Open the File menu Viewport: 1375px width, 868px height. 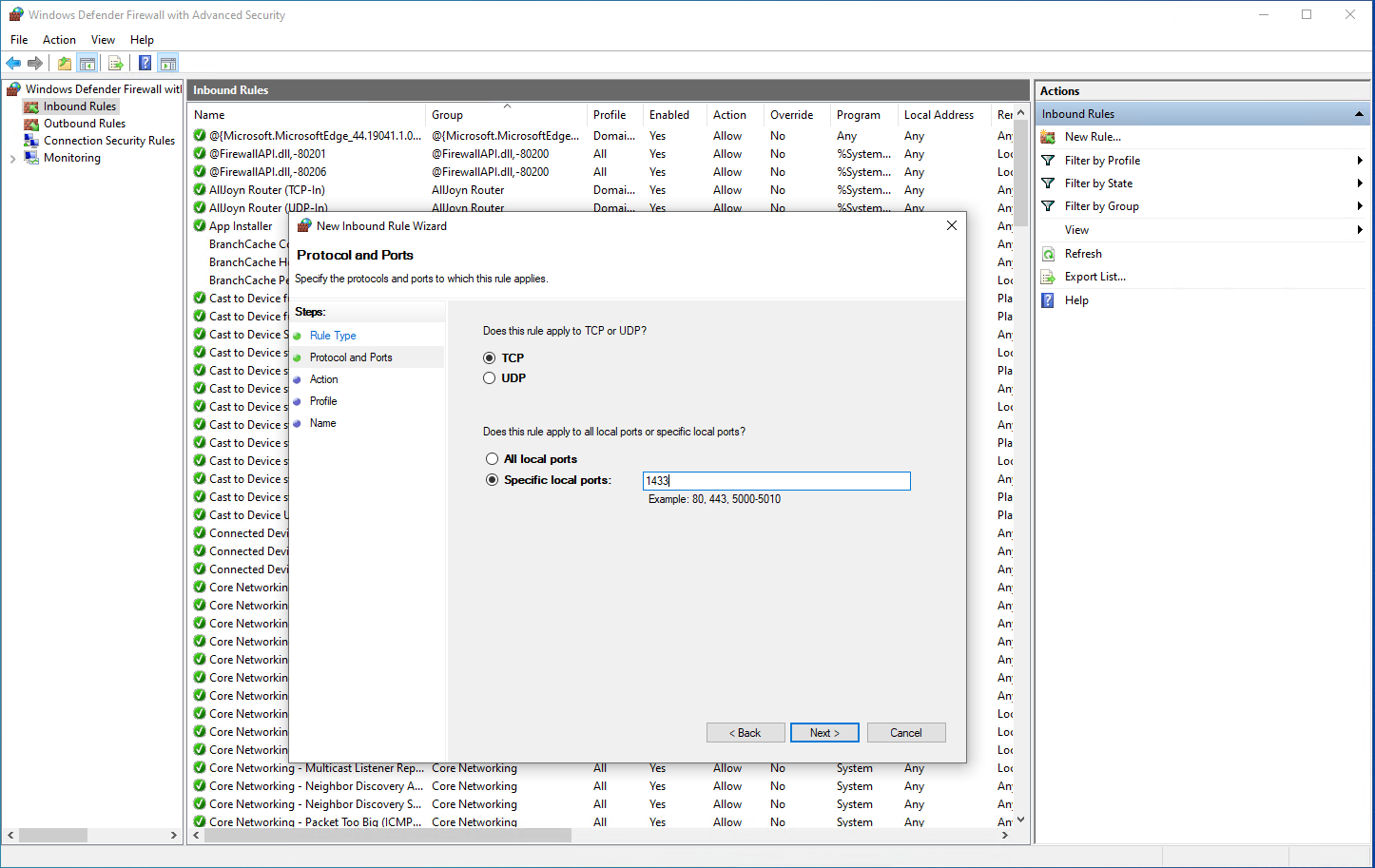point(19,40)
